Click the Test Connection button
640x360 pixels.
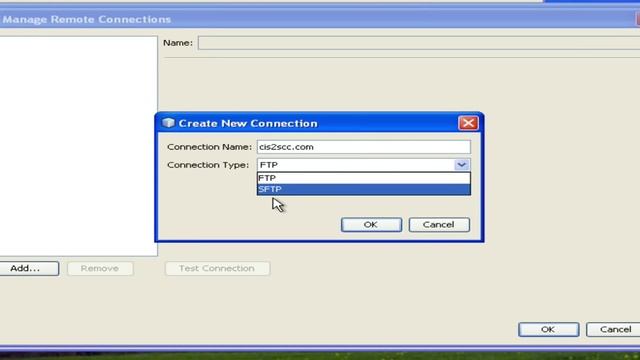click(217, 269)
